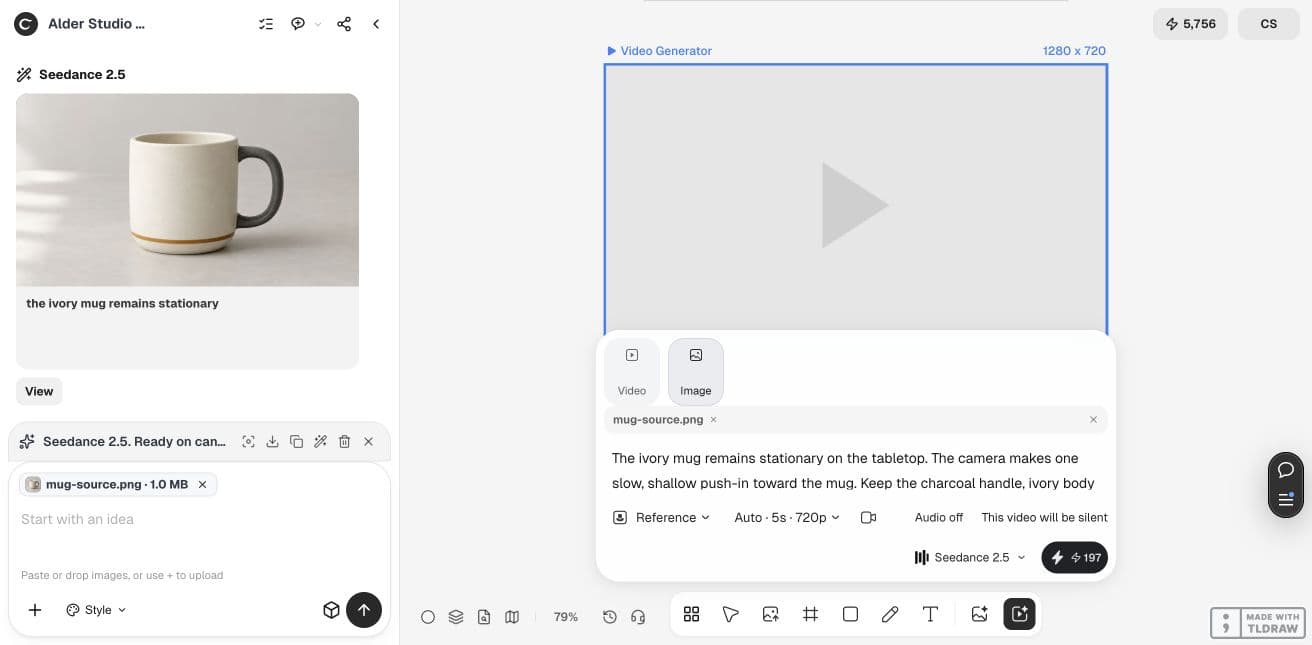This screenshot has height=645, width=1312.
Task: Click the AI video generator tool
Action: coord(1020,614)
